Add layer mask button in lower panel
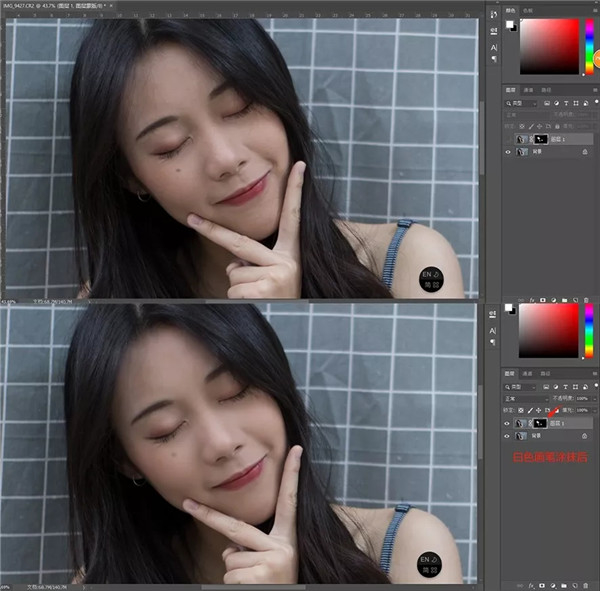Image resolution: width=600 pixels, height=591 pixels. [x=542, y=586]
